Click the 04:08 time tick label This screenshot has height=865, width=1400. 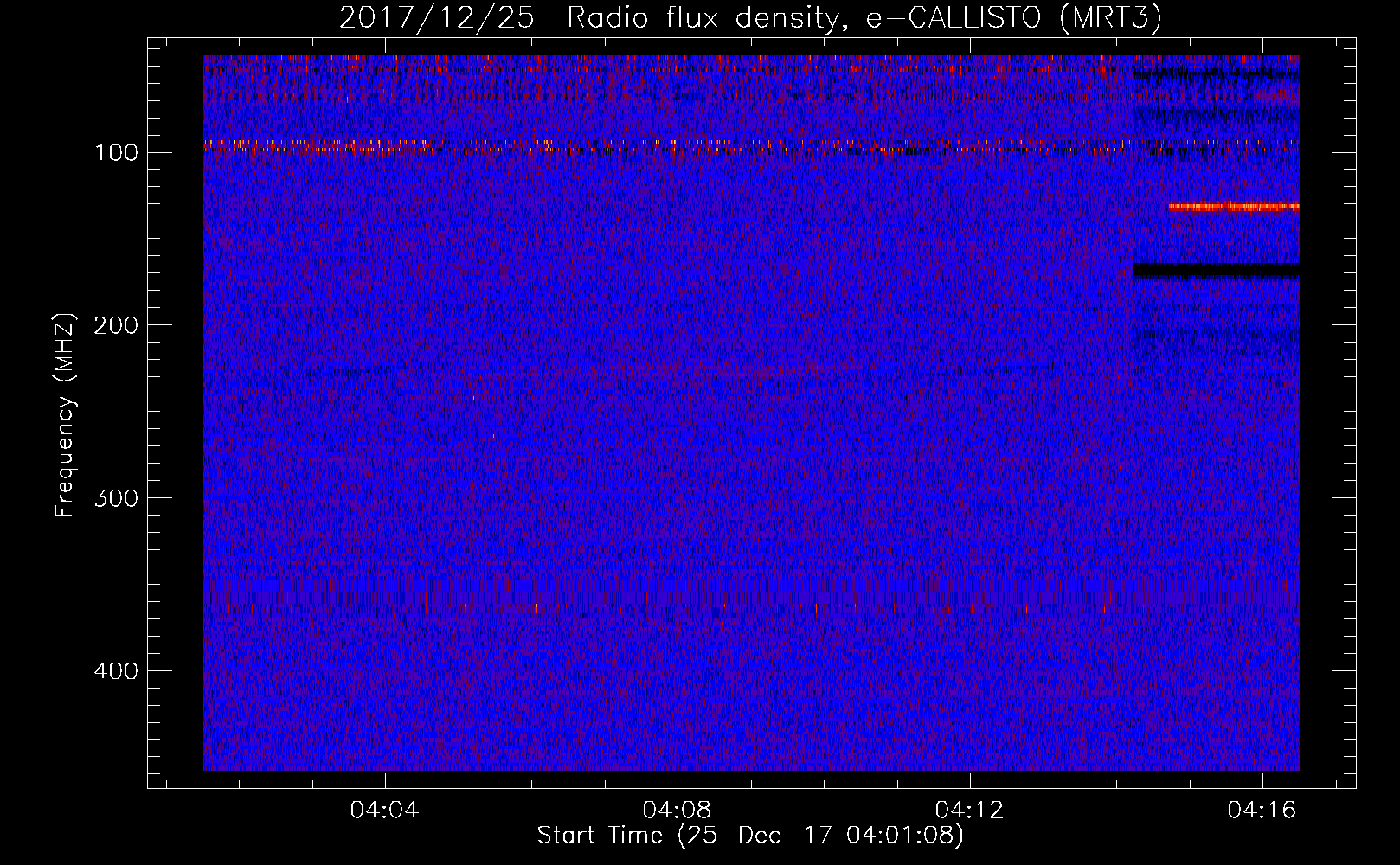tap(677, 811)
